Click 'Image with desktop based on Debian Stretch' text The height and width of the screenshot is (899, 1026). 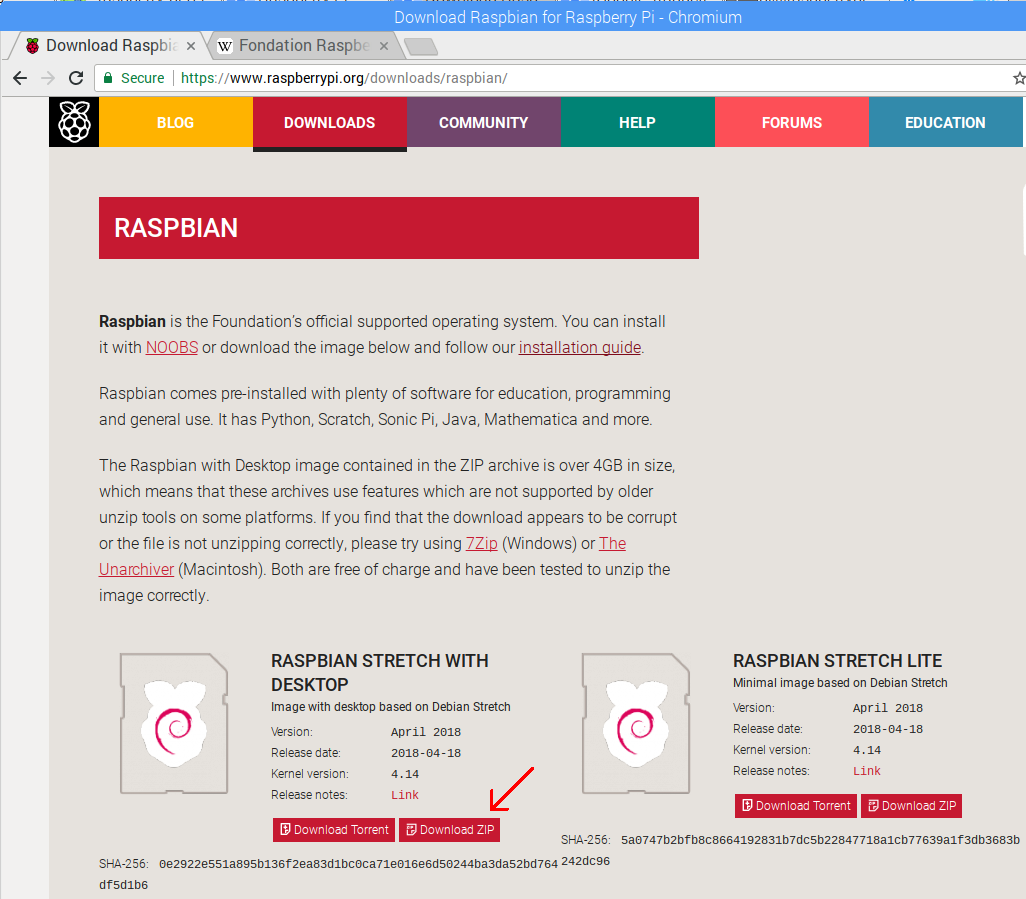(x=391, y=707)
